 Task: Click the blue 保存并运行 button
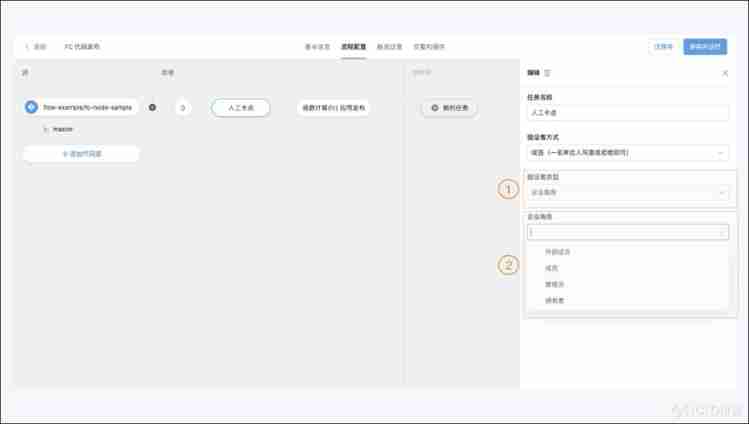pyautogui.click(x=705, y=47)
